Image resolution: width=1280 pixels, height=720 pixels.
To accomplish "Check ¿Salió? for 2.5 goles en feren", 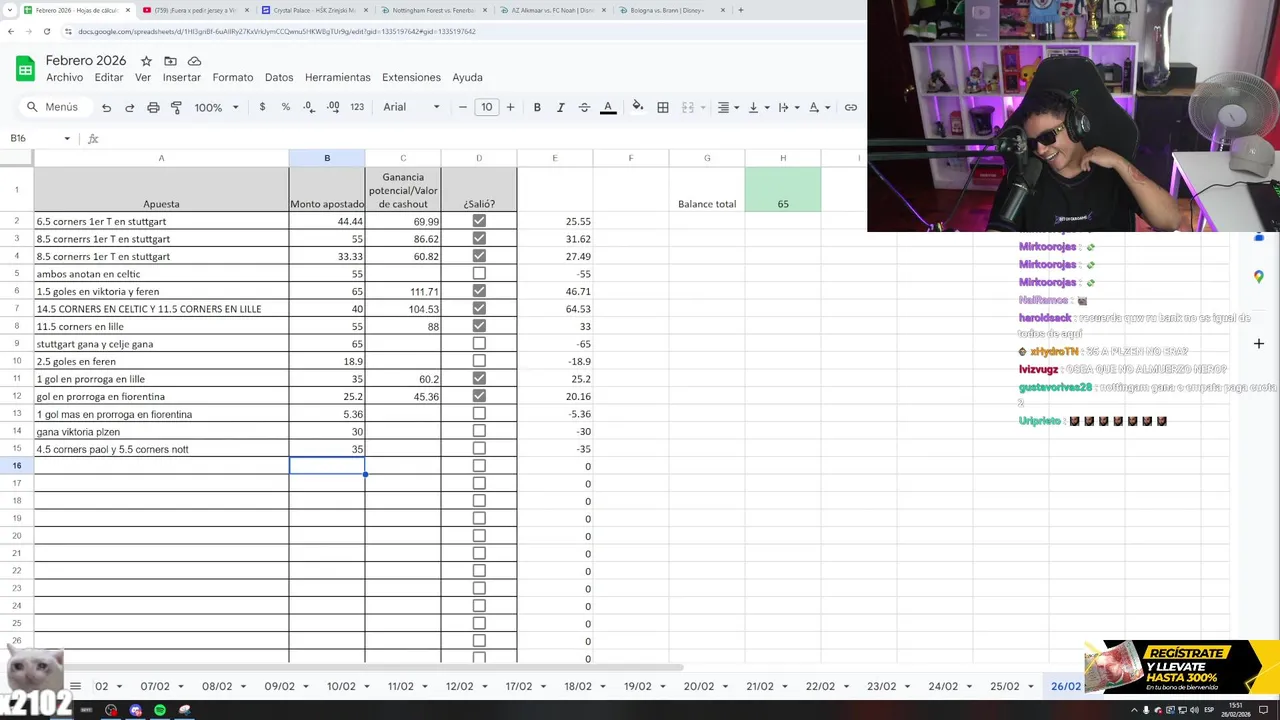I will coord(479,361).
